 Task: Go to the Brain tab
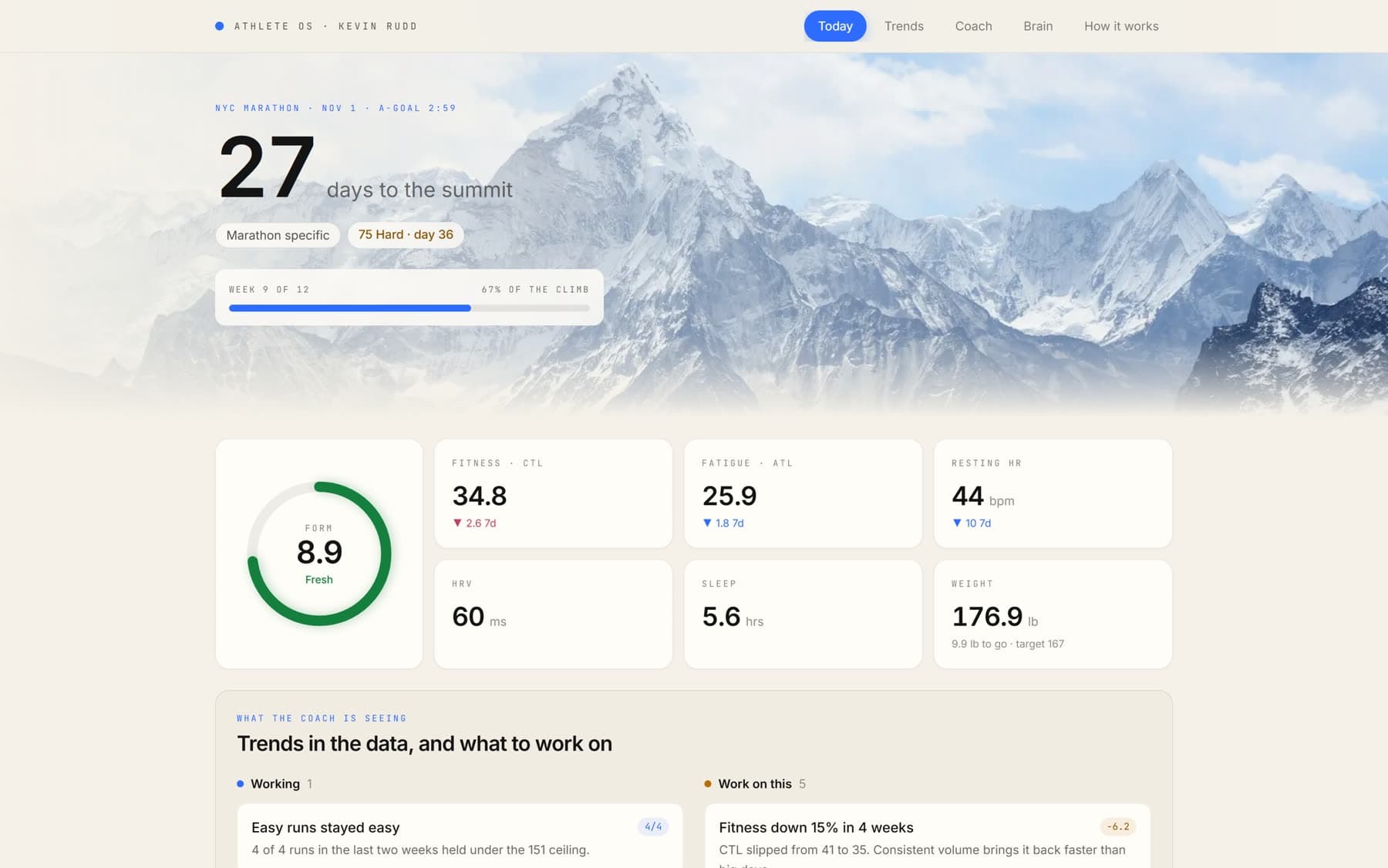[1038, 26]
